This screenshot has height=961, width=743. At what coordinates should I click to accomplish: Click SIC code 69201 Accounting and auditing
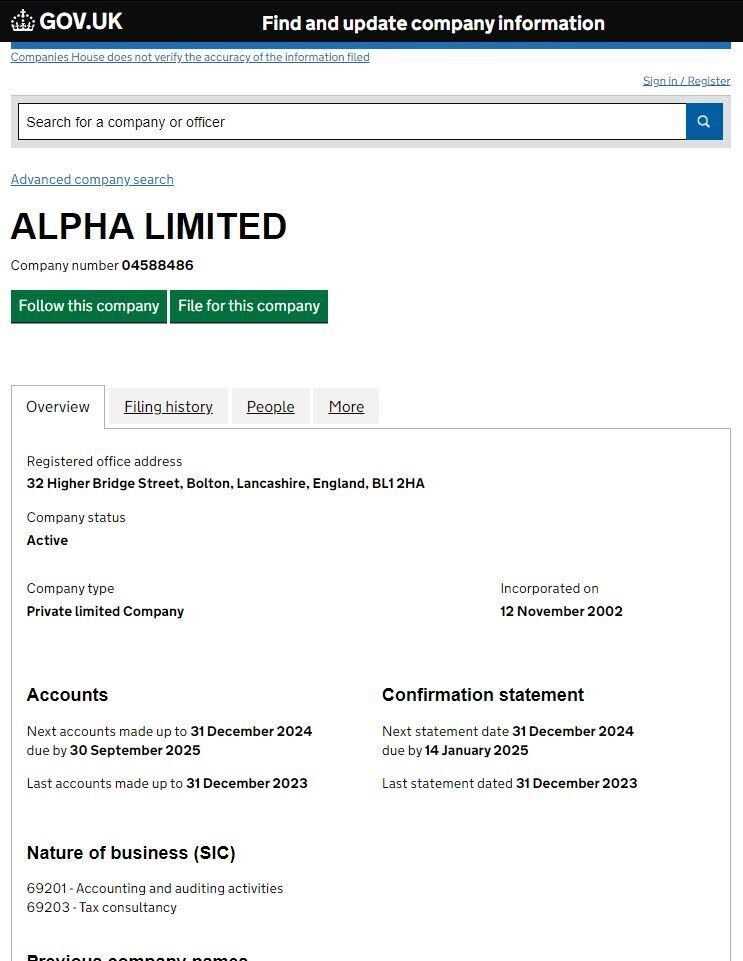(155, 888)
